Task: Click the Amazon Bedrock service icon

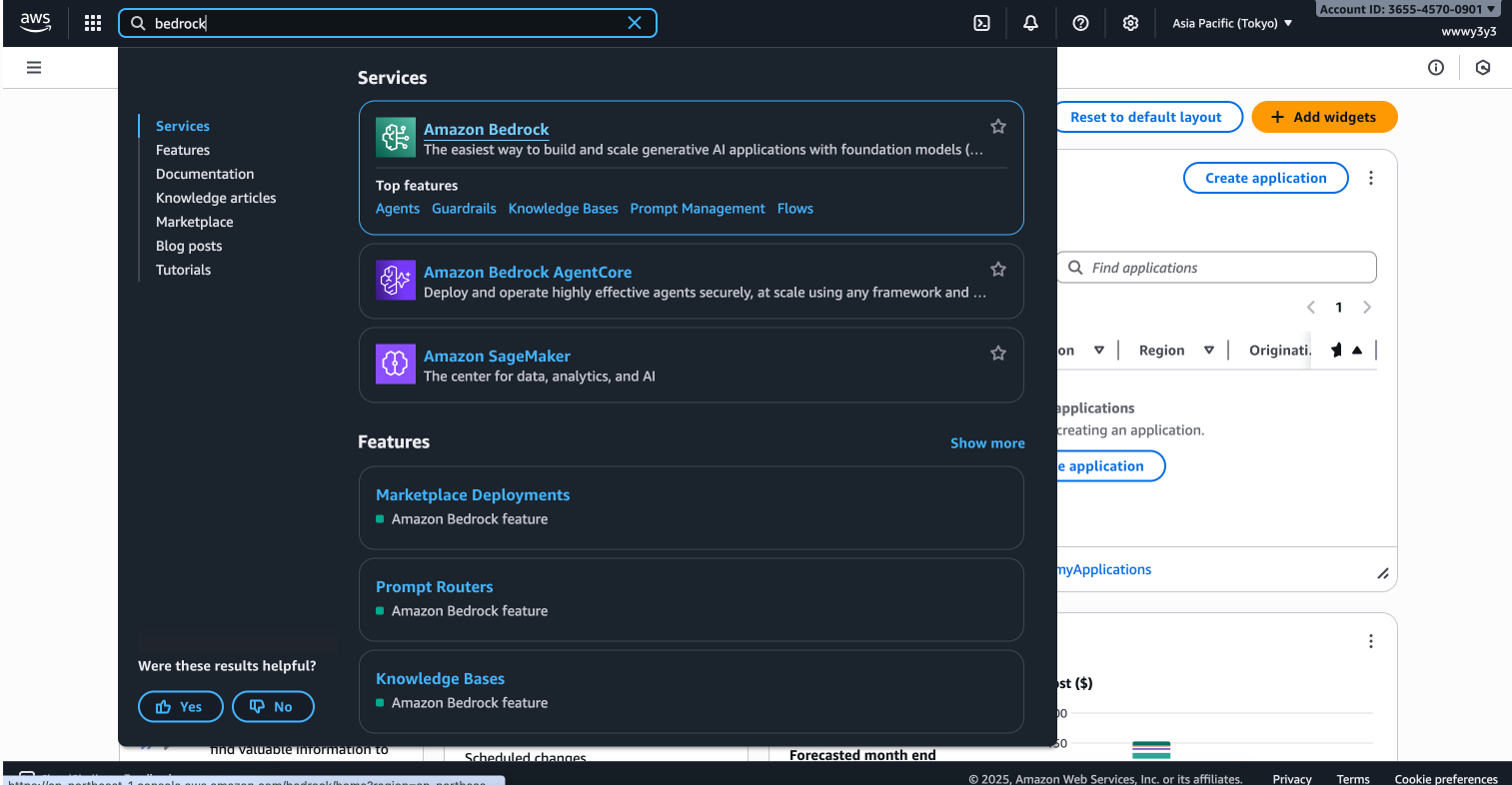Action: click(396, 137)
